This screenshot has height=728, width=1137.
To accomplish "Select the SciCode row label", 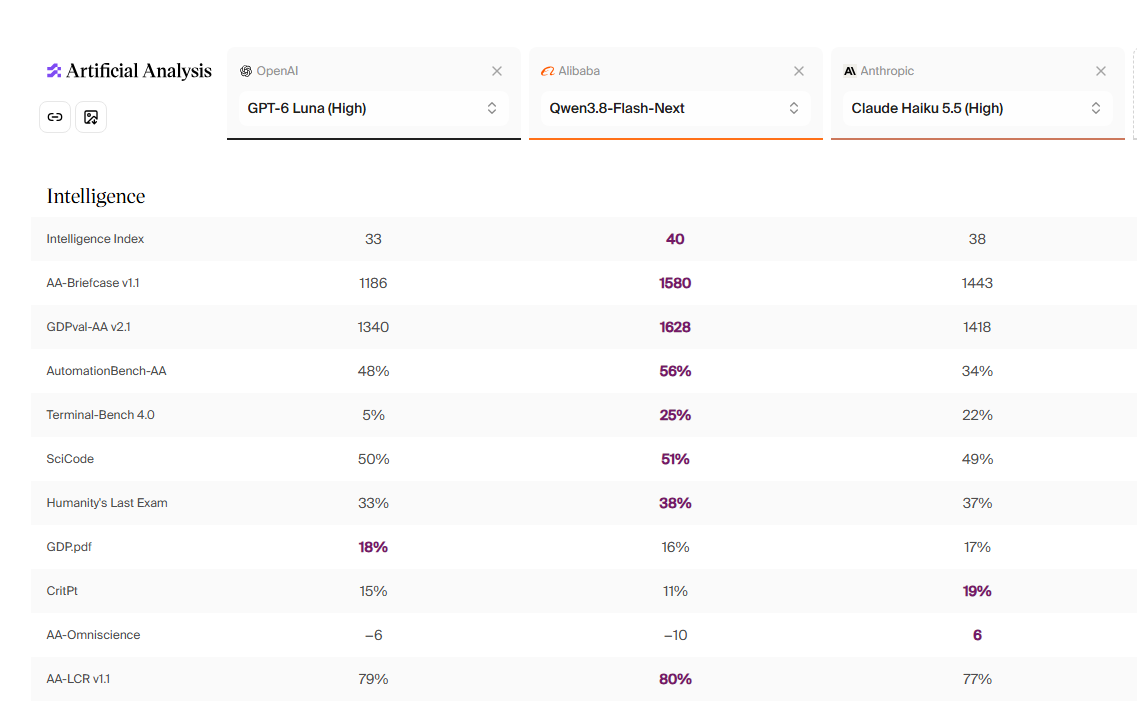I will [x=70, y=459].
